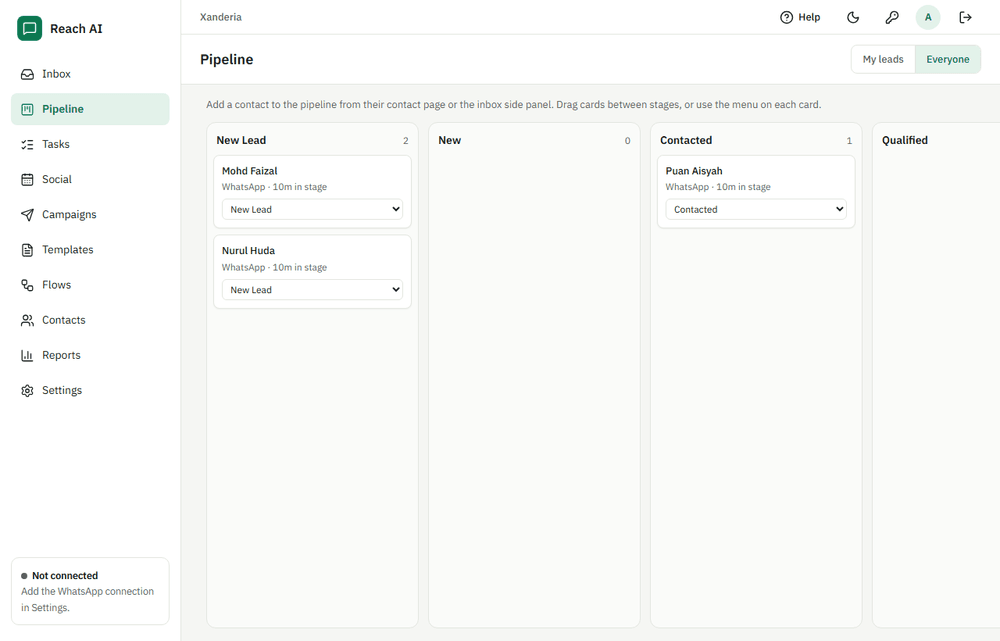
Task: Open stage dropdown on Mohd Faizal card
Action: [312, 209]
